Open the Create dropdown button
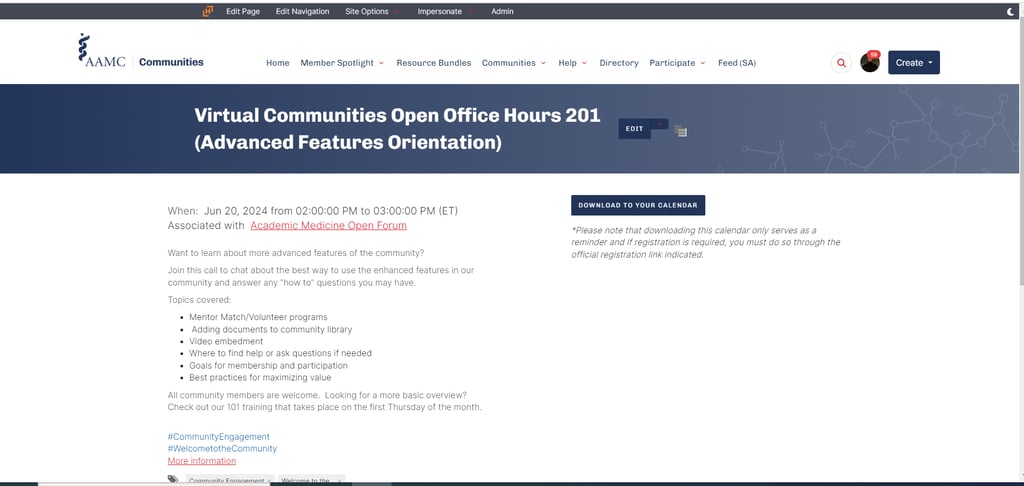The width and height of the screenshot is (1024, 486). coord(914,63)
